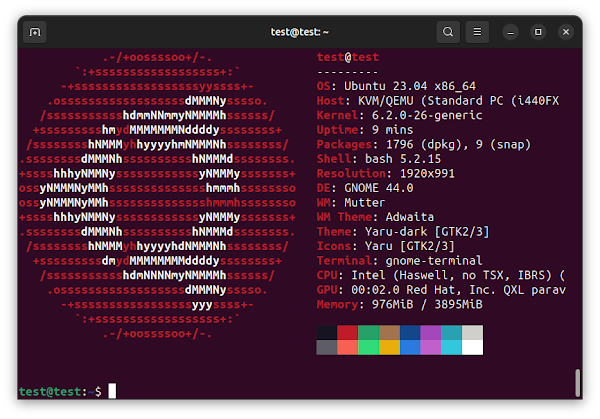Image resolution: width=600 pixels, height=419 pixels.
Task: Click the Memory line 976MiB / 3895MiB
Action: click(399, 304)
